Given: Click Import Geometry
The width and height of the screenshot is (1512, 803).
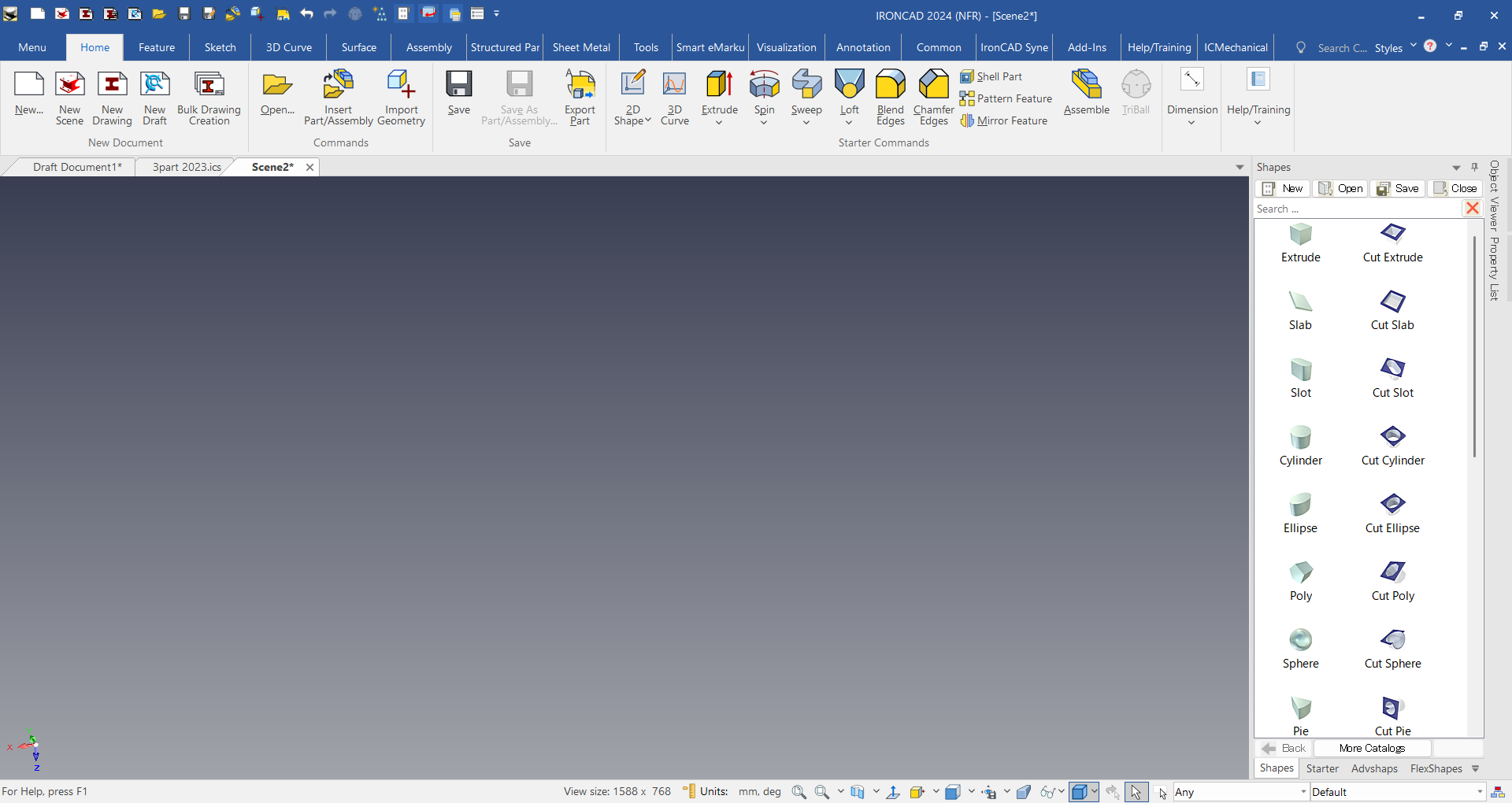Looking at the screenshot, I should 401,98.
